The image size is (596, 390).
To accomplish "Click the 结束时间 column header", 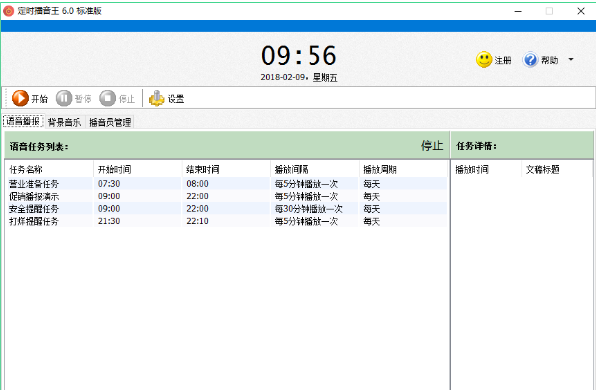I will coord(226,169).
